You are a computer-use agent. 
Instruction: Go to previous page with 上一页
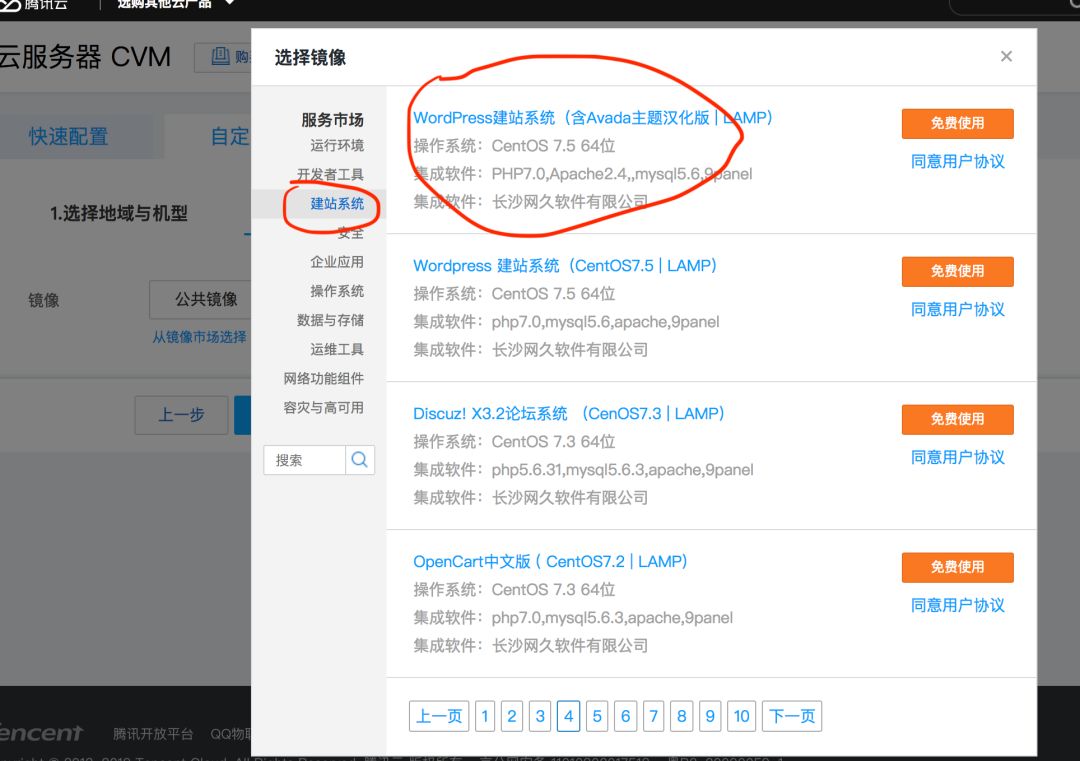[439, 716]
